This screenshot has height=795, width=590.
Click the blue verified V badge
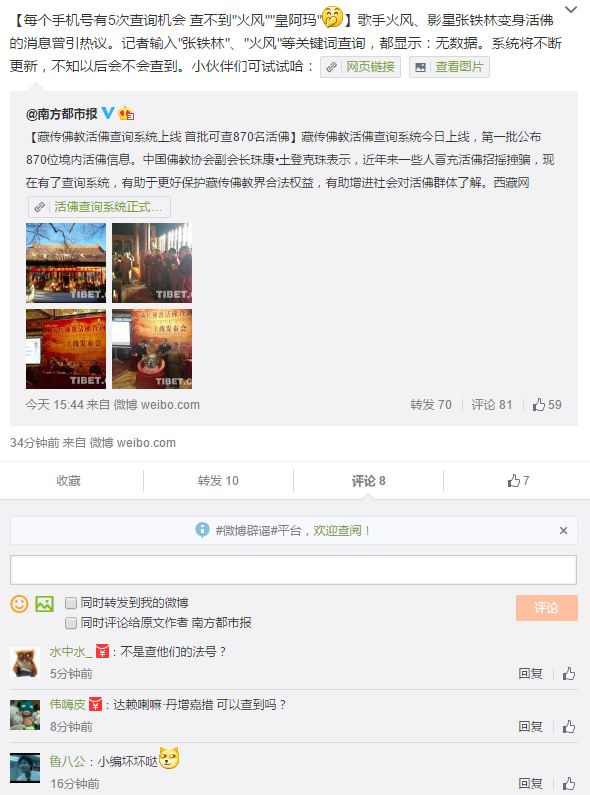(x=108, y=113)
